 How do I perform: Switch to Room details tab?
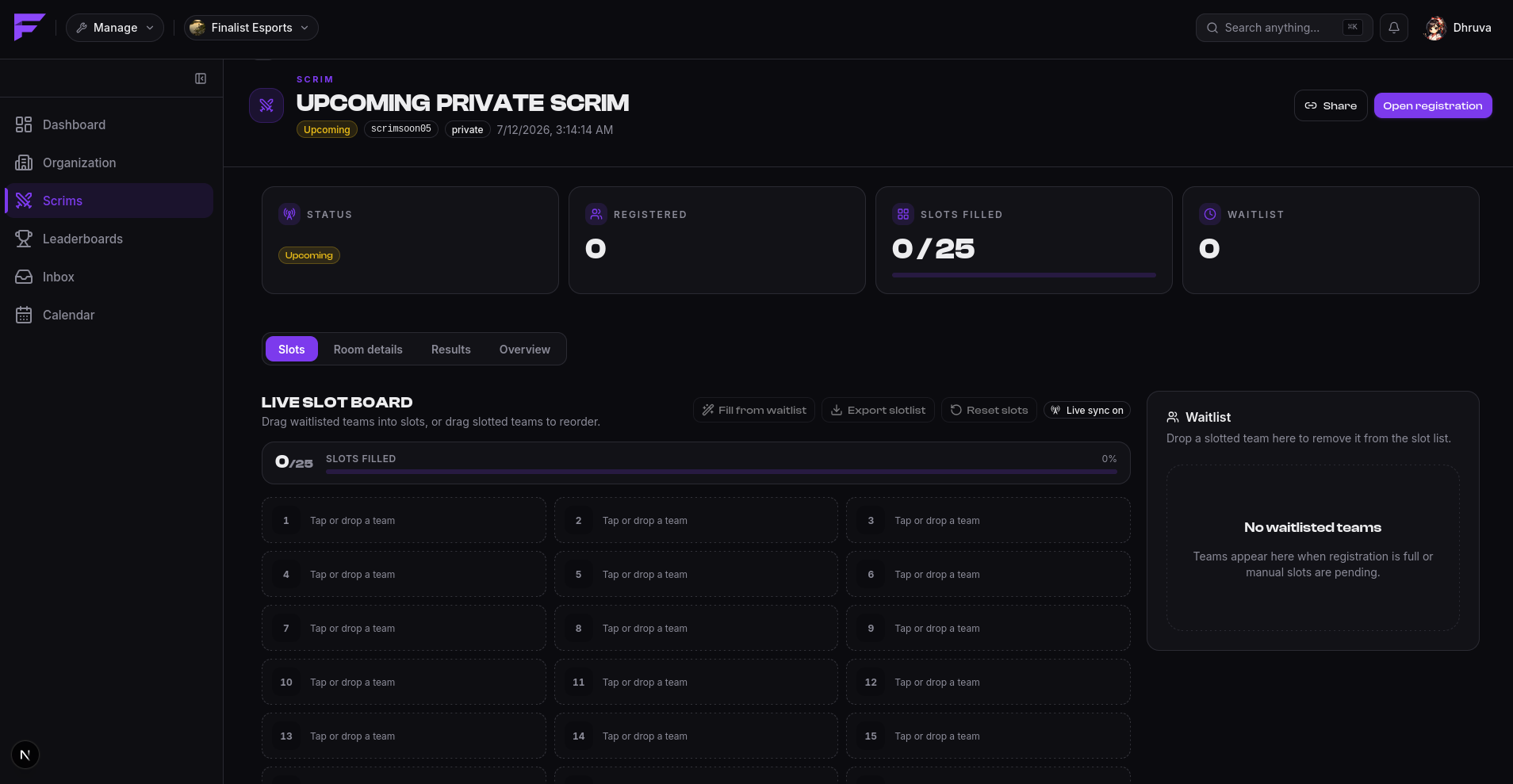click(x=368, y=349)
